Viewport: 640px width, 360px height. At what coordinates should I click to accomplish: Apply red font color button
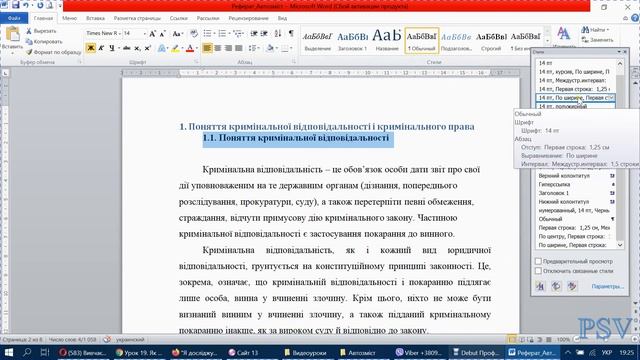(x=190, y=48)
